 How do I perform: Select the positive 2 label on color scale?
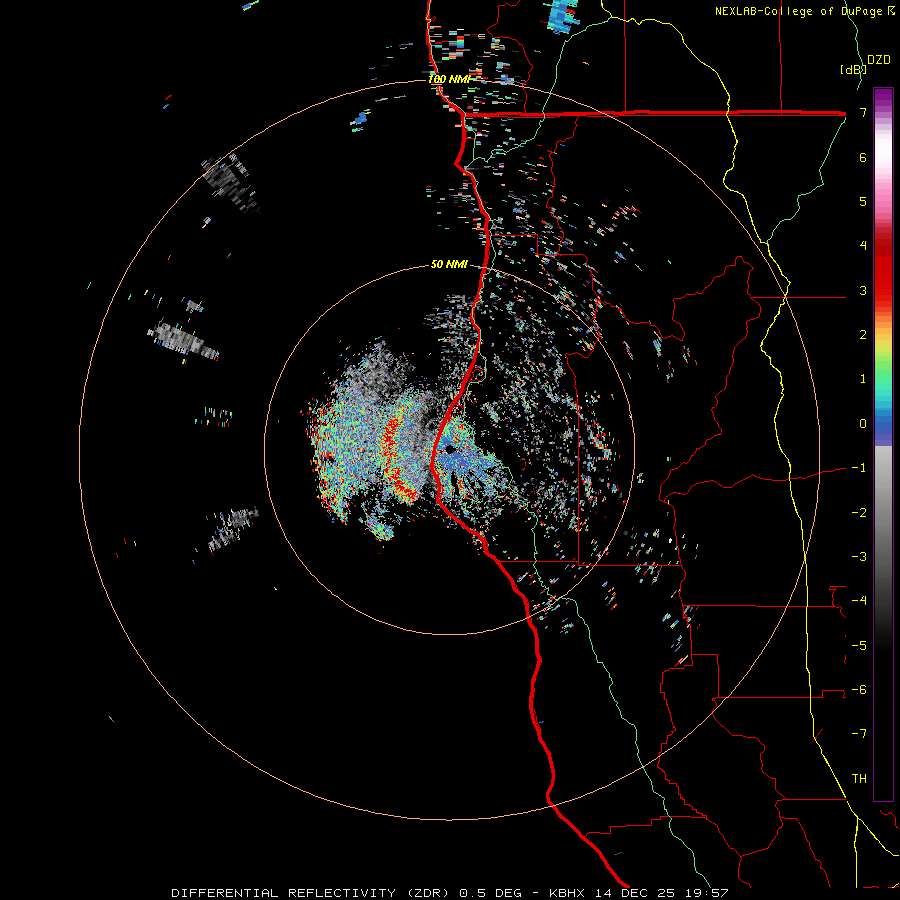point(863,335)
